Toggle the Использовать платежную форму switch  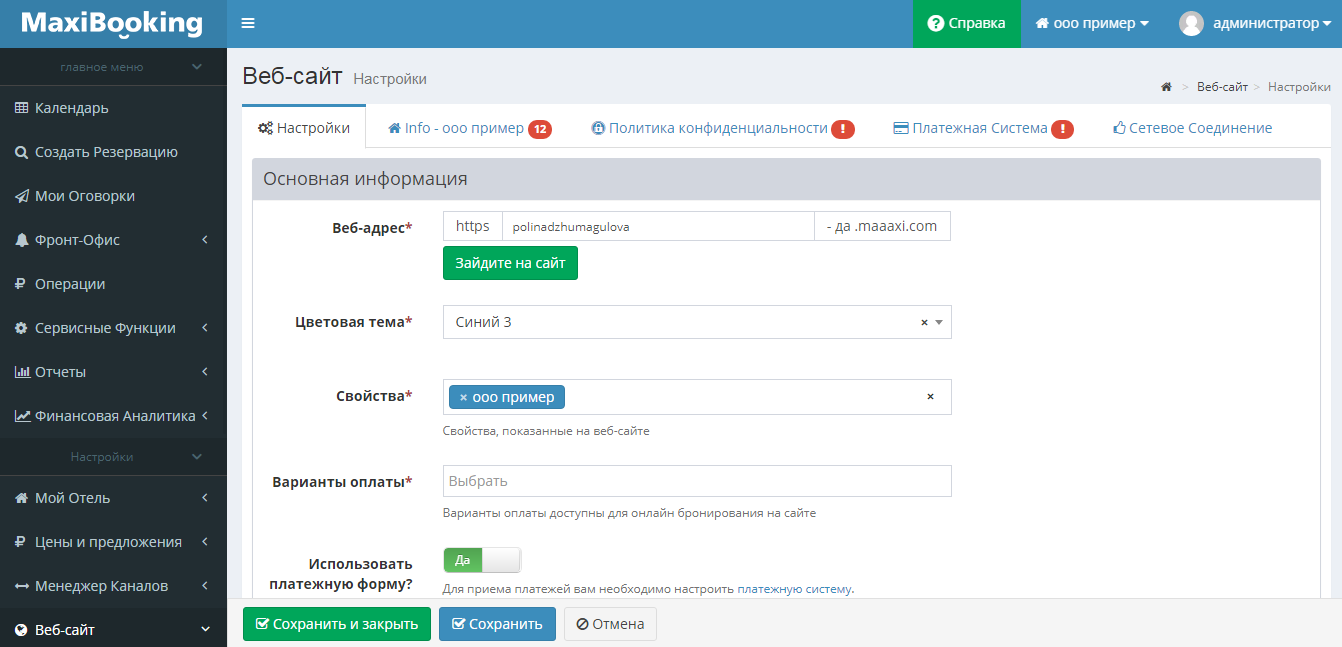coord(483,560)
